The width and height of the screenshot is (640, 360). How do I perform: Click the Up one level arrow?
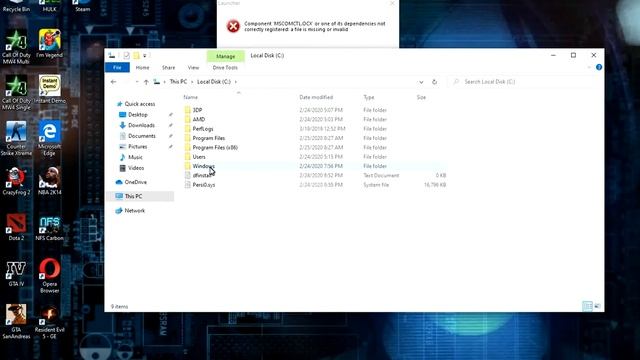(x=146, y=82)
